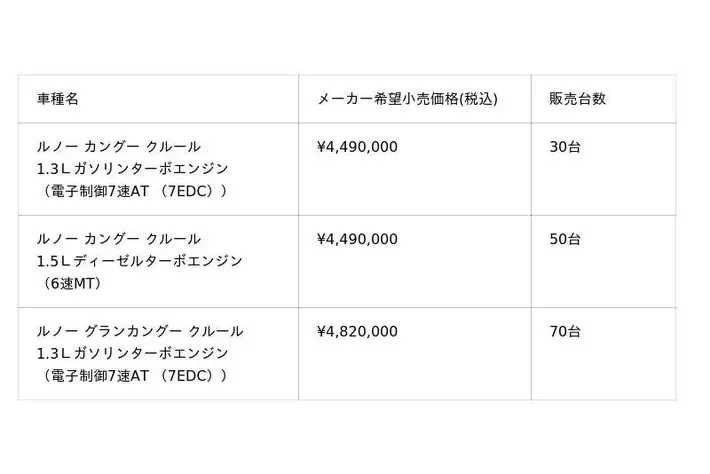Click the (6速MT) transmission text
The image size is (710, 474).
pyautogui.click(x=71, y=284)
